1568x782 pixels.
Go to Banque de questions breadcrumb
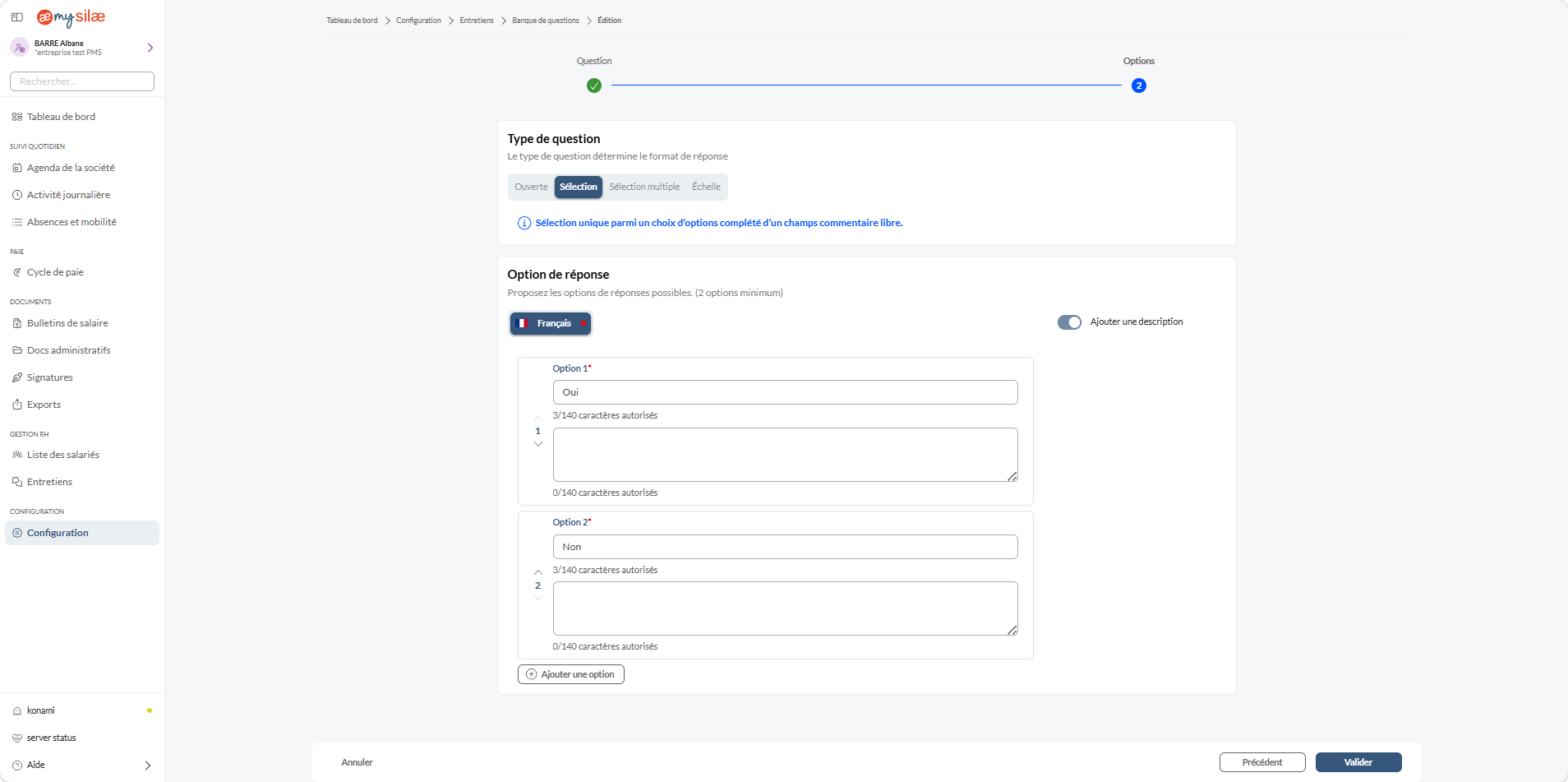click(x=546, y=21)
